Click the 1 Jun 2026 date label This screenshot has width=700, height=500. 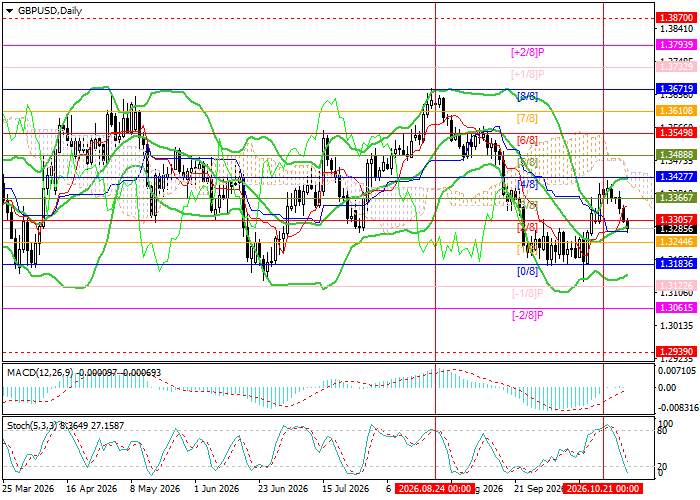click(219, 489)
